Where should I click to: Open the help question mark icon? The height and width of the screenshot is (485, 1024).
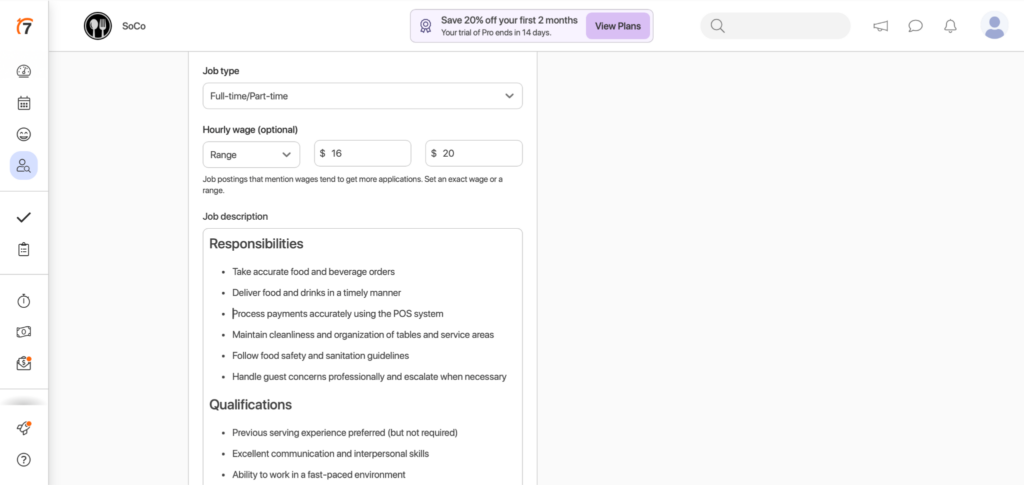24,460
